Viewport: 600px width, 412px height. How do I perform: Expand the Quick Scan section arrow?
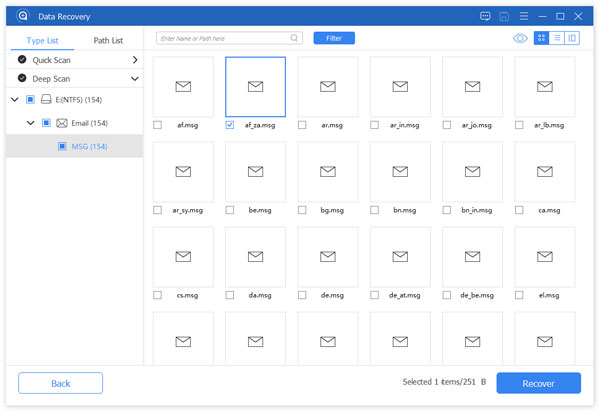[x=135, y=60]
